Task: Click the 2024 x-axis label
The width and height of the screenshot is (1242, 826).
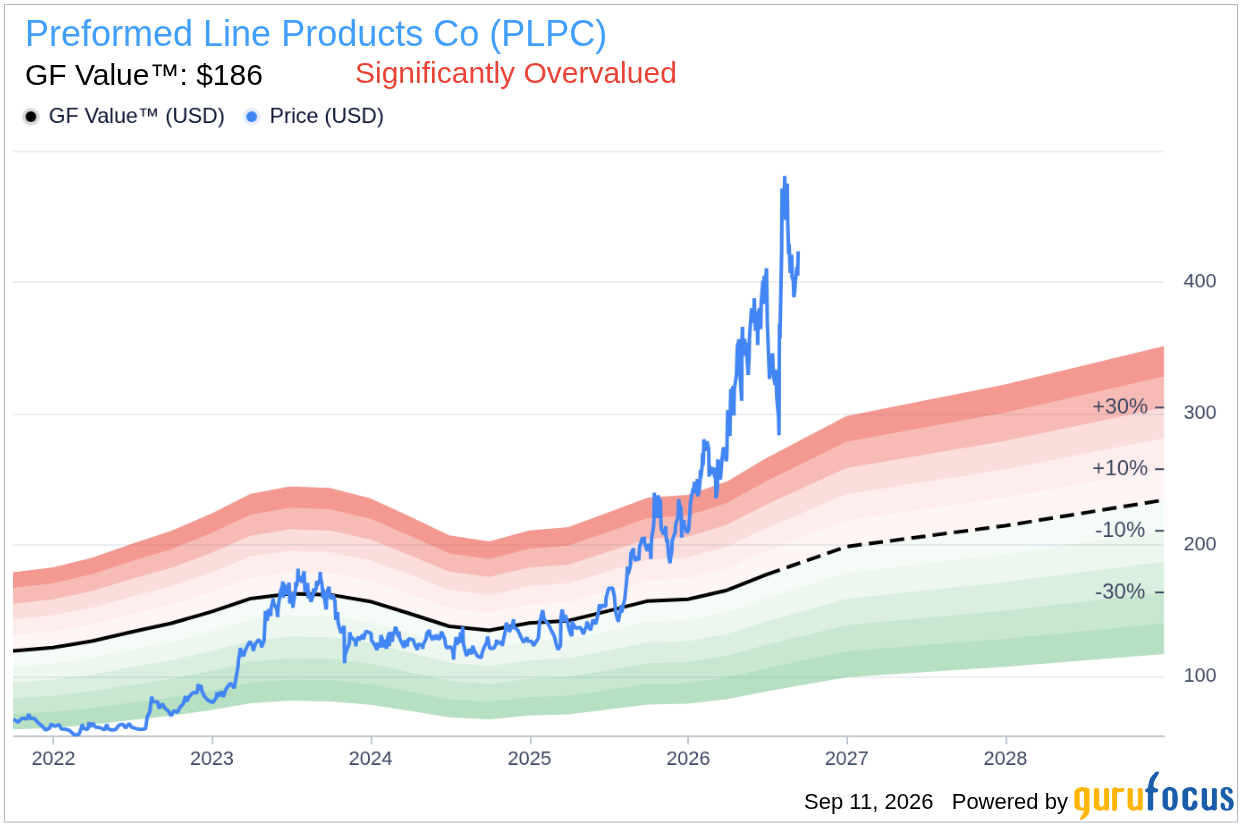Action: coord(371,758)
